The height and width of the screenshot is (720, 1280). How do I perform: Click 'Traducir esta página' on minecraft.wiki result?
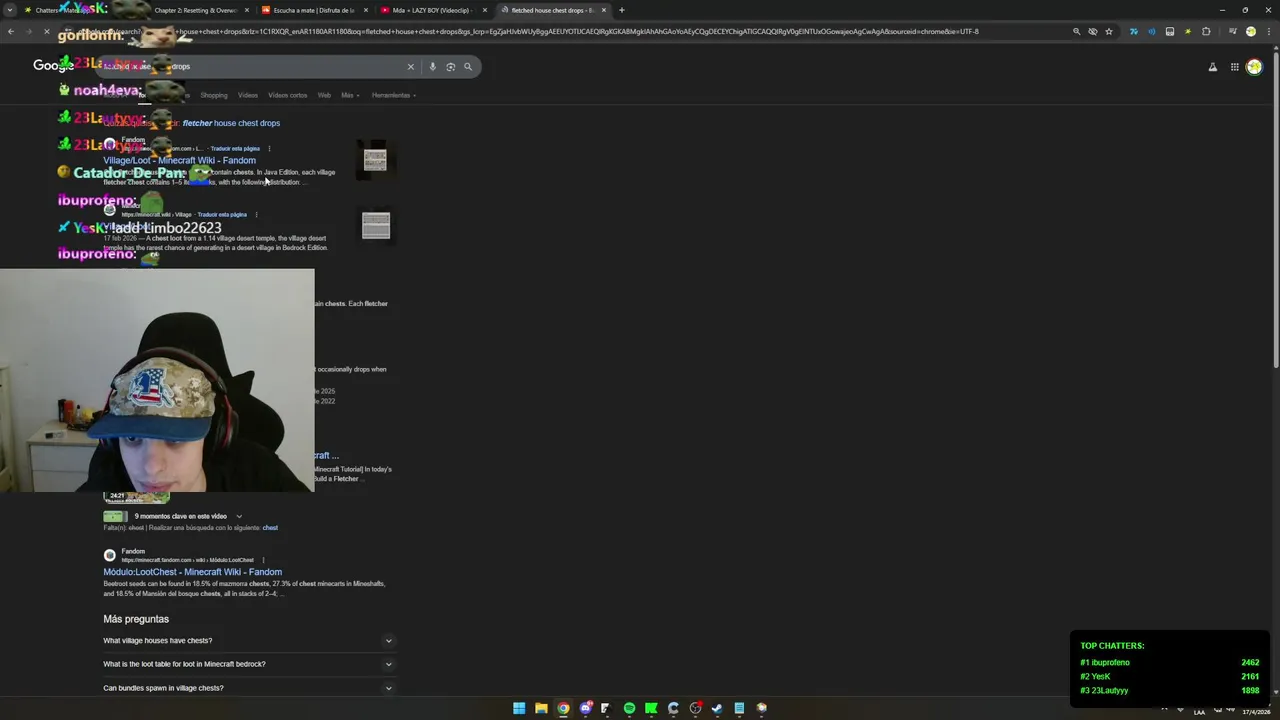click(222, 215)
